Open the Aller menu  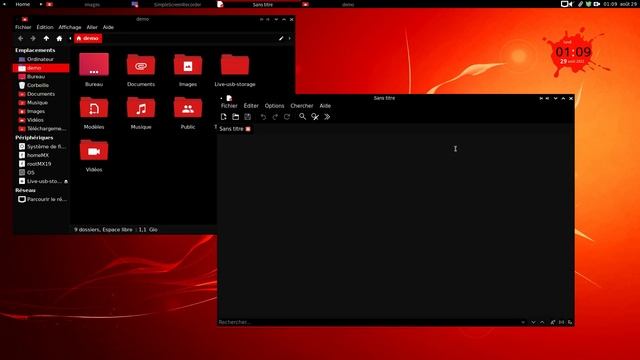92,27
